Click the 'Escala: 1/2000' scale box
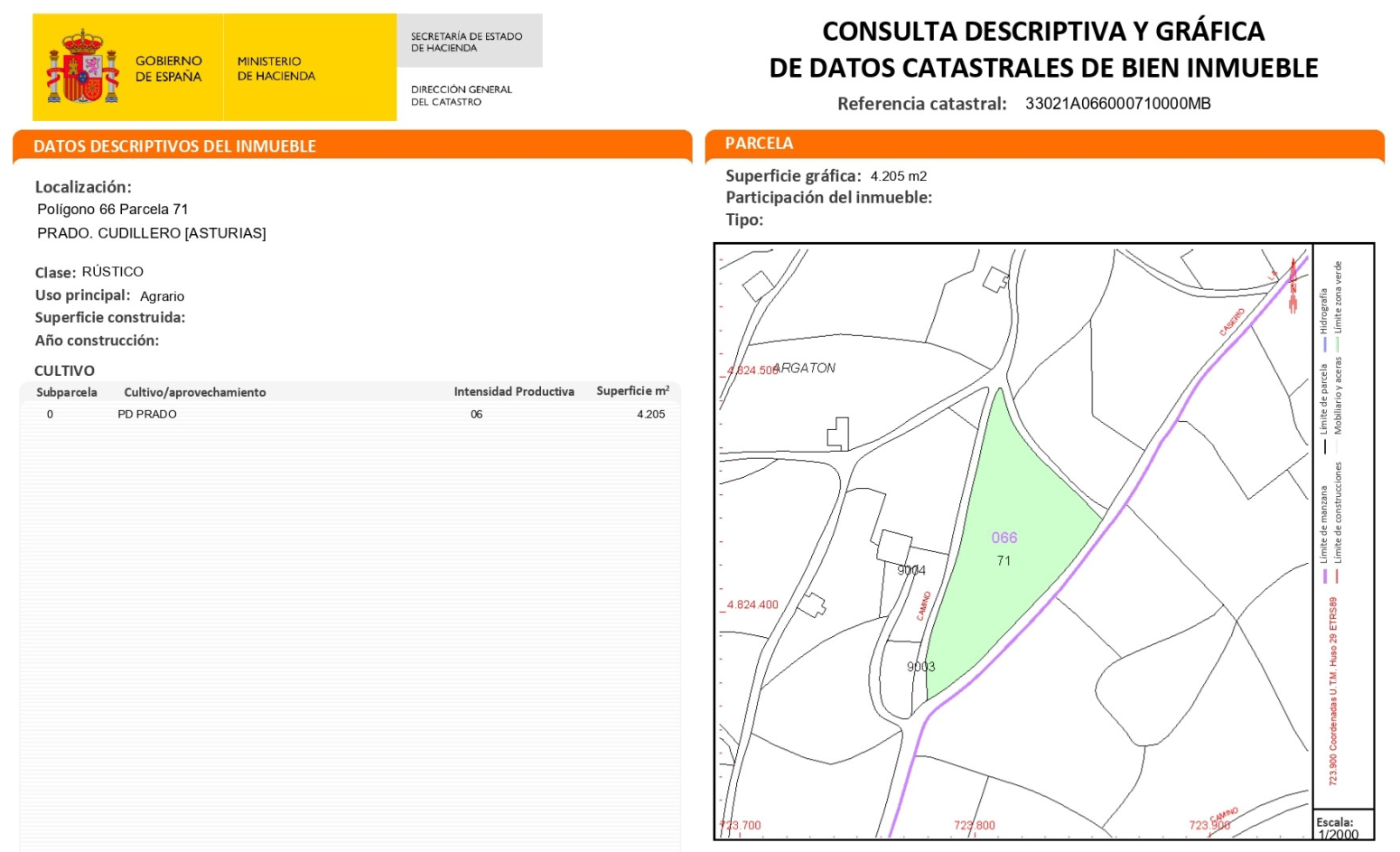This screenshot has width=1400, height=852. (1342, 827)
